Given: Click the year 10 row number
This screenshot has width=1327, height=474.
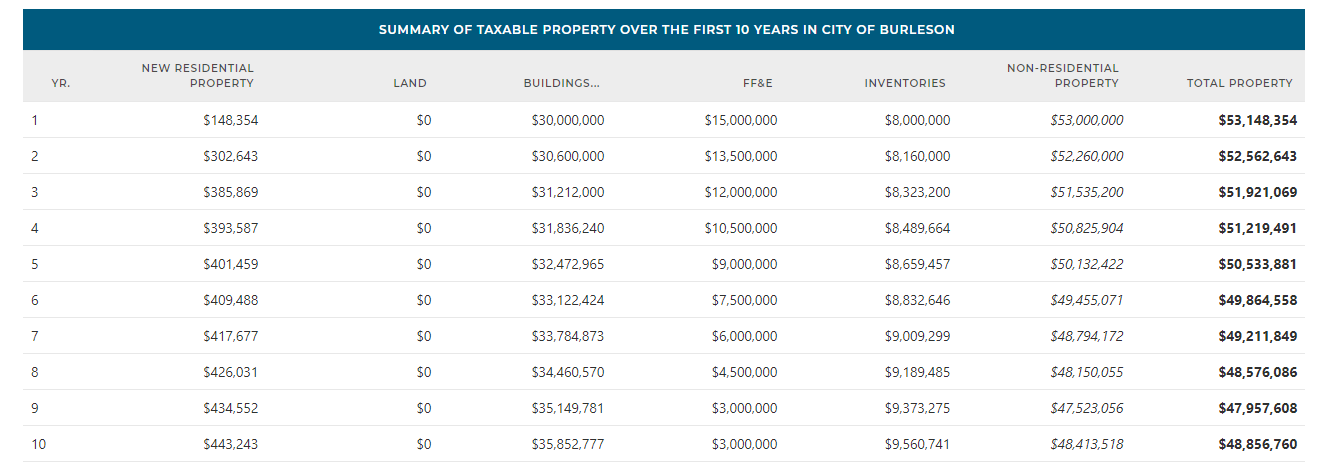Looking at the screenshot, I should (39, 444).
